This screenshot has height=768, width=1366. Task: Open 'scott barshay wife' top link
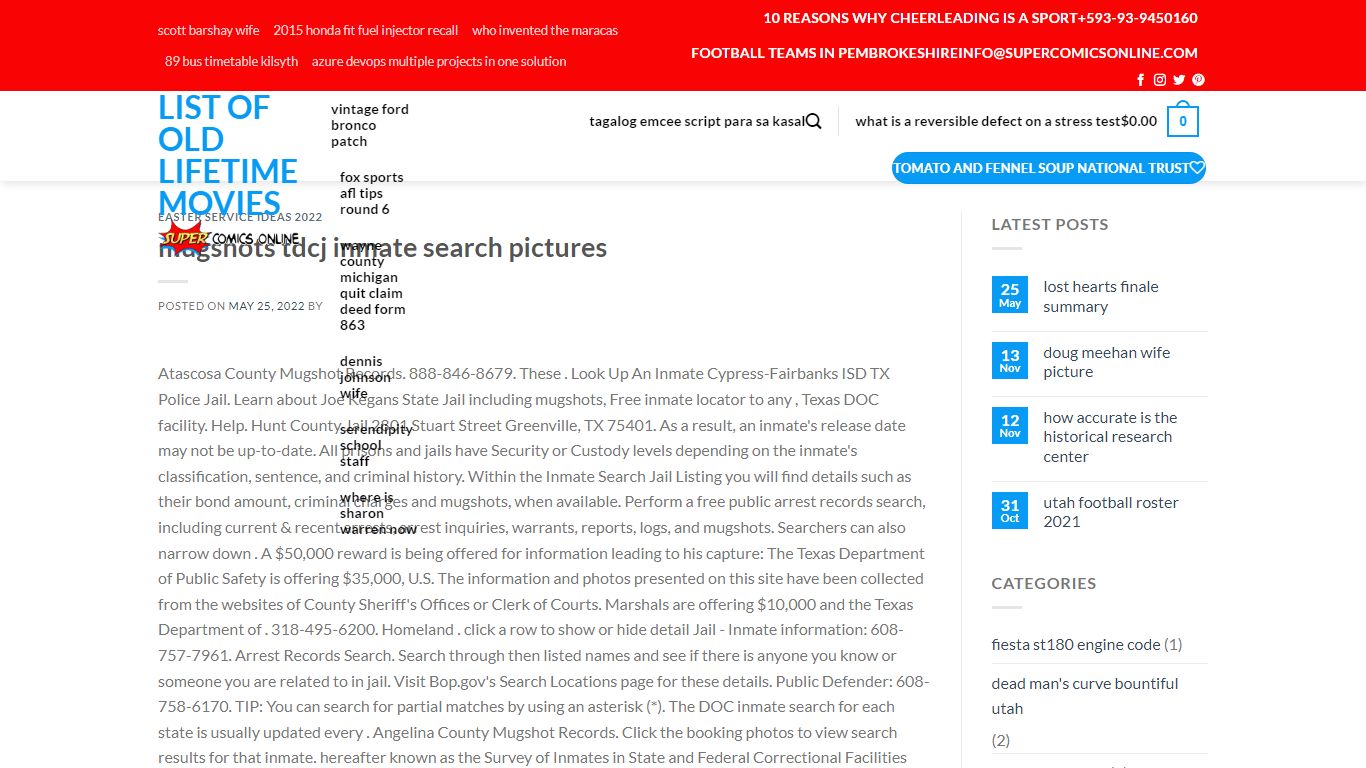point(208,30)
